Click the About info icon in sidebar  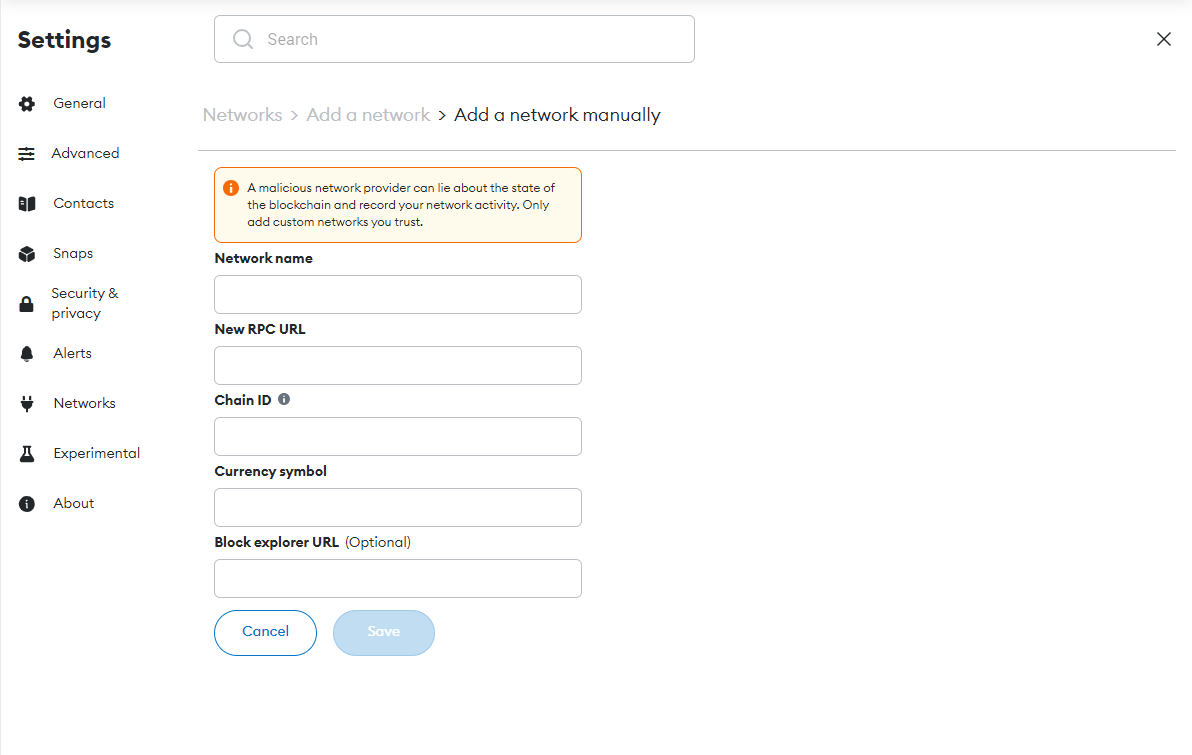pos(27,504)
